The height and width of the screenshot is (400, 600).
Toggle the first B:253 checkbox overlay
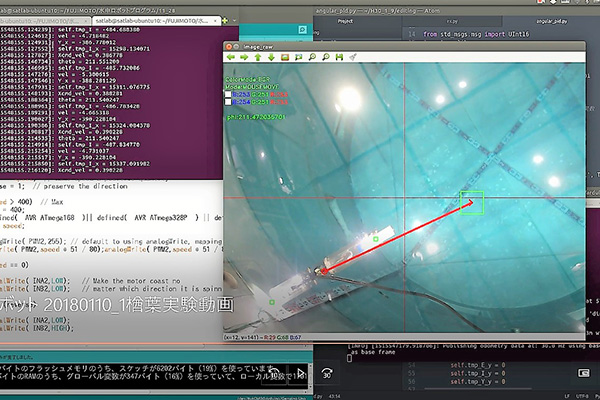228,94
